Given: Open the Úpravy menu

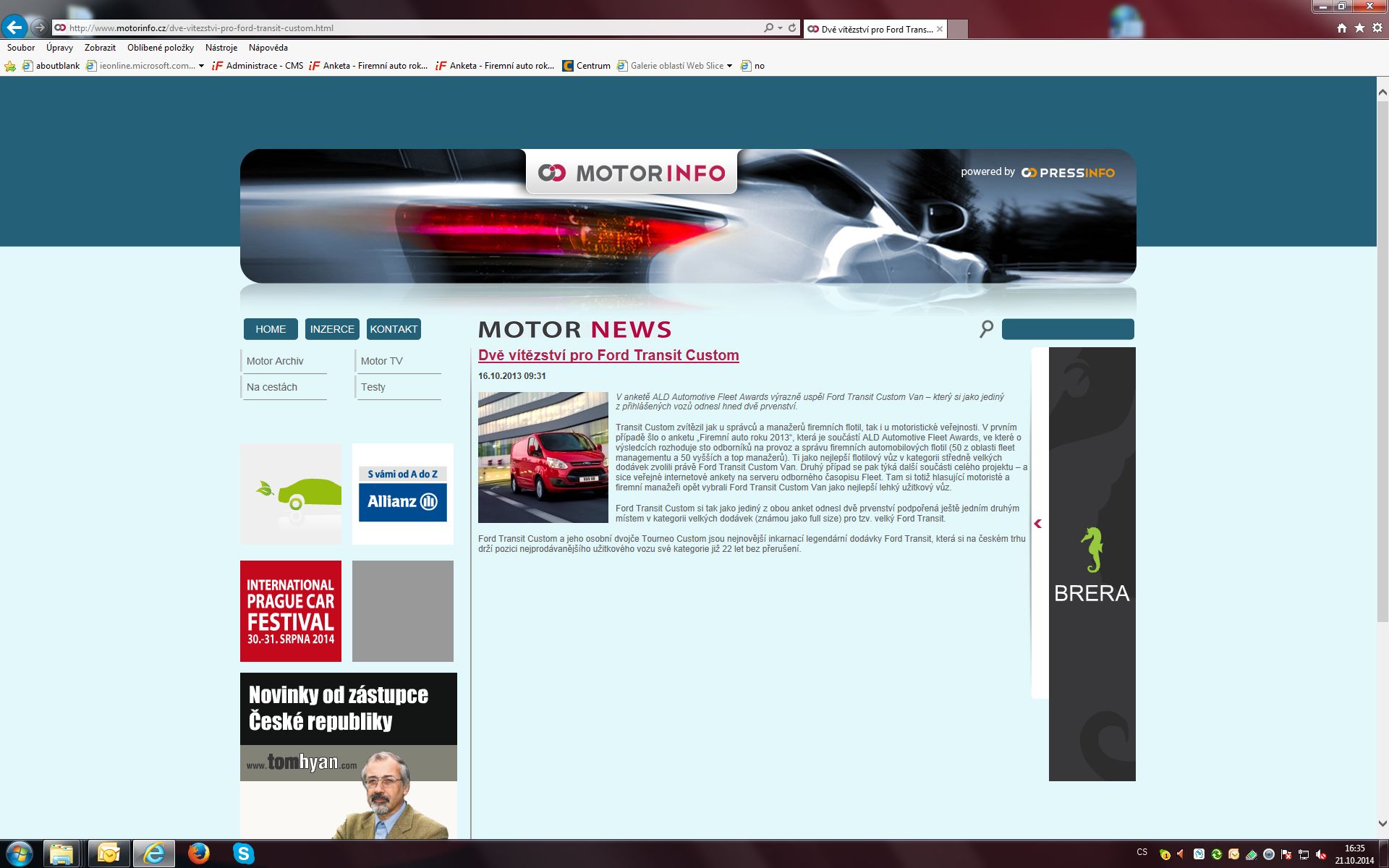Looking at the screenshot, I should (x=59, y=48).
